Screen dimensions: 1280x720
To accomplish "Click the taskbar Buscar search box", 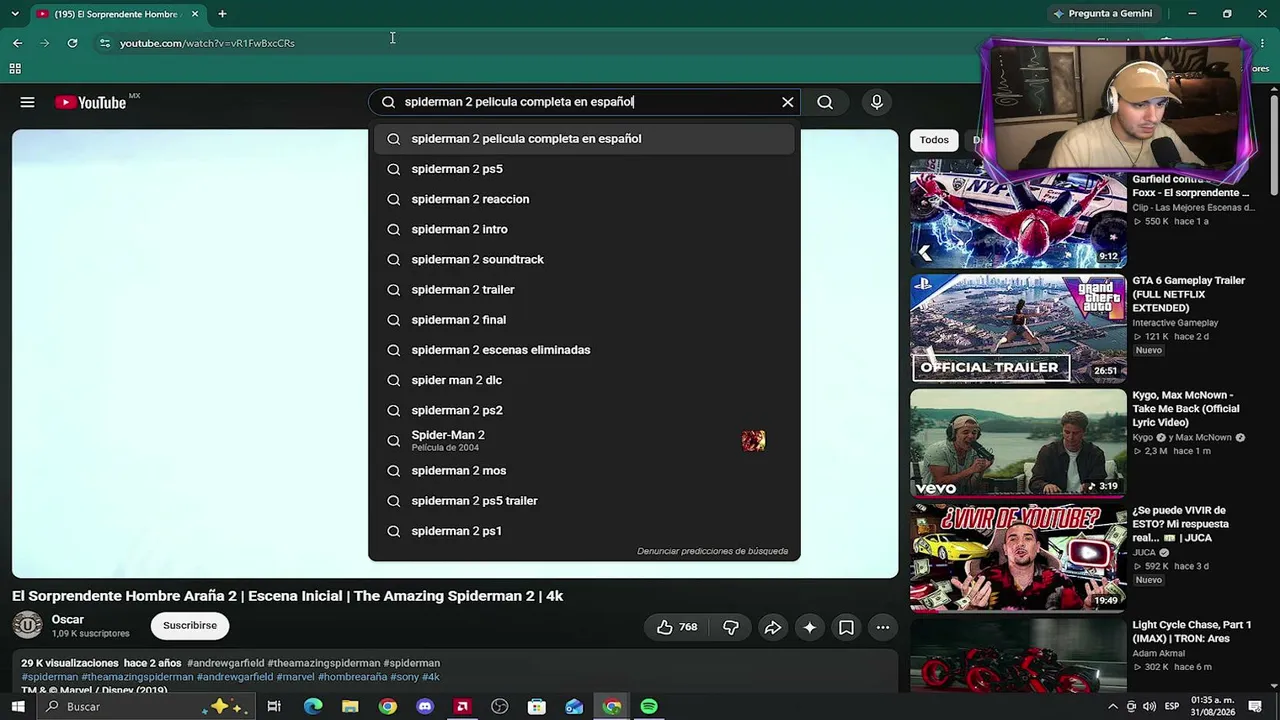I will pos(144,707).
